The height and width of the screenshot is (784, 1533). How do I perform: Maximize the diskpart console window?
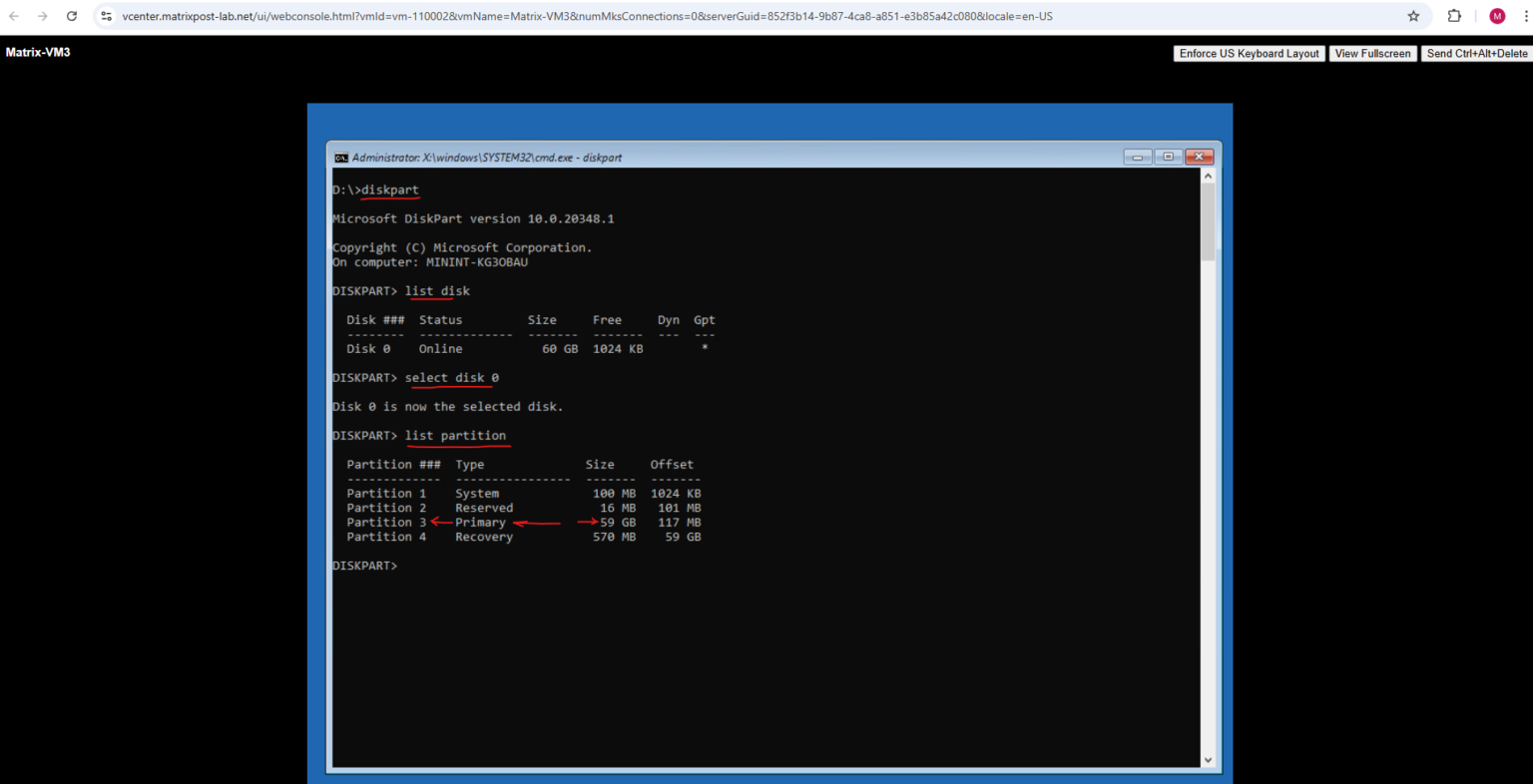tap(1168, 157)
